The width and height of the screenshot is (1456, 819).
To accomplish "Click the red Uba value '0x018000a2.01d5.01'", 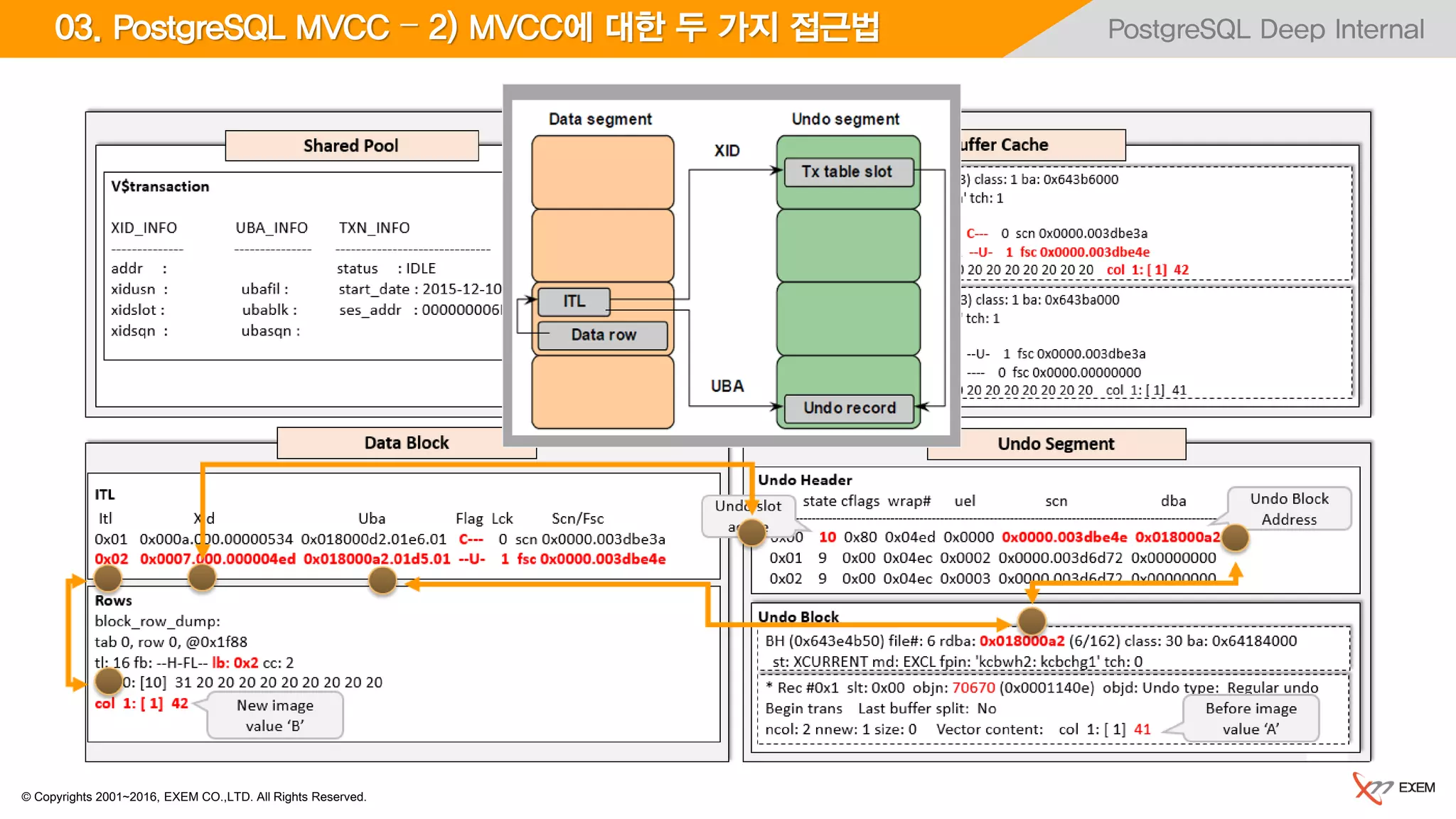I will tap(377, 559).
